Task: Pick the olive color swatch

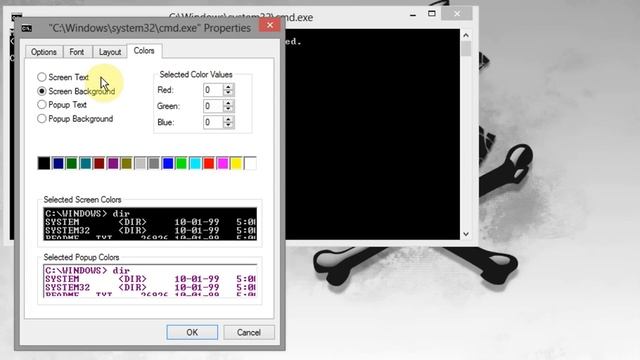Action: [127, 163]
